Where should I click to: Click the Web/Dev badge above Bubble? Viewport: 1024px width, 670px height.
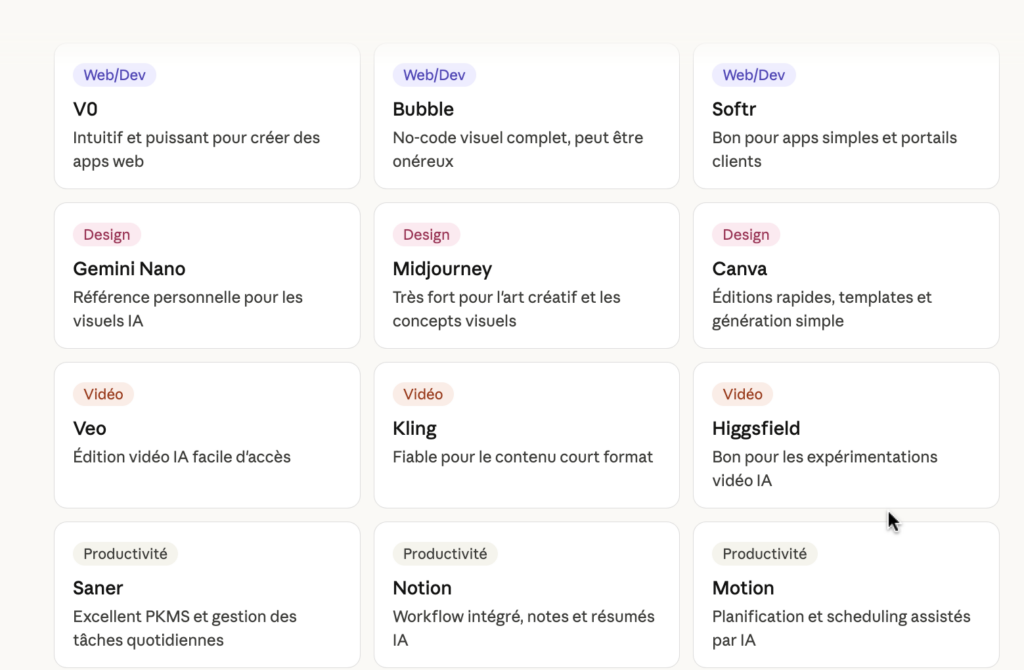434,75
